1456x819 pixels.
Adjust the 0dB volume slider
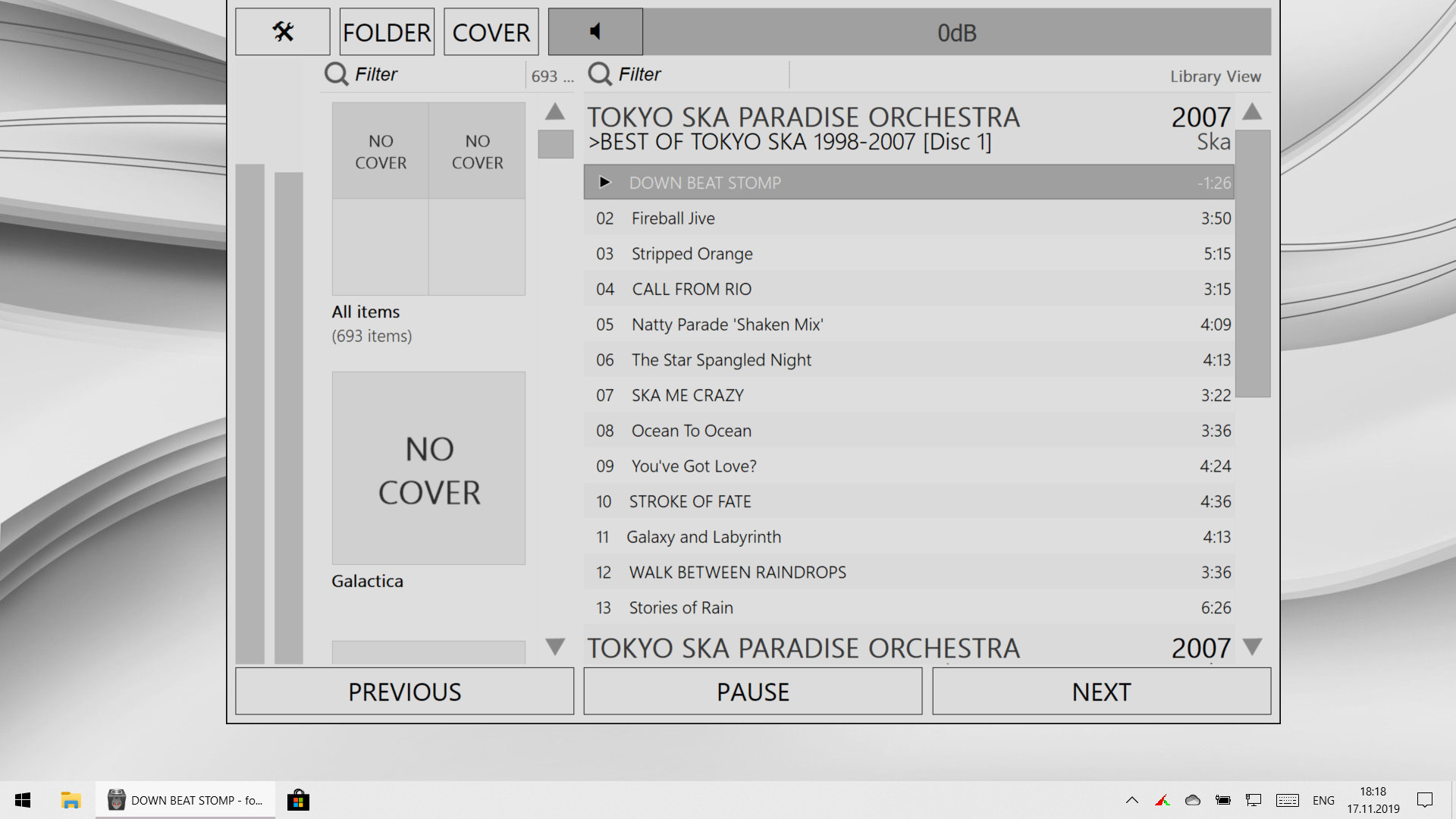956,32
